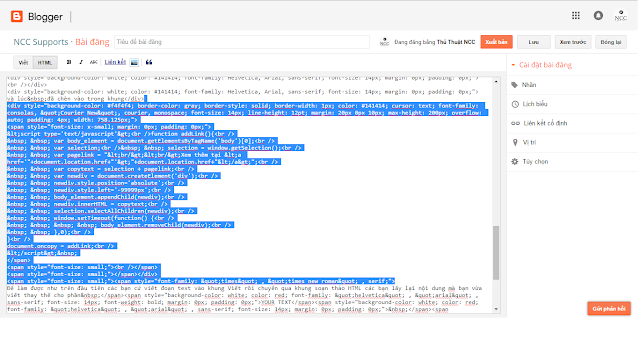
Task: Open the notifications bell
Action: 598,16
